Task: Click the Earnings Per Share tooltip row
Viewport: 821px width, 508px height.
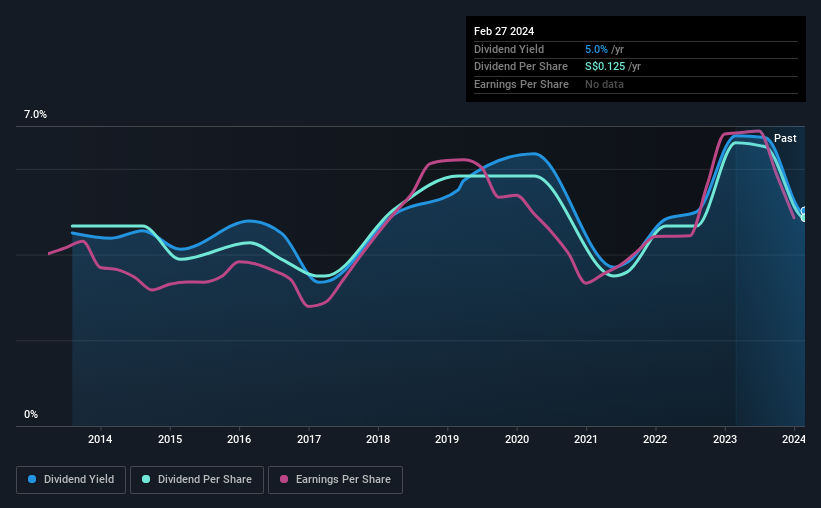Action: point(636,84)
